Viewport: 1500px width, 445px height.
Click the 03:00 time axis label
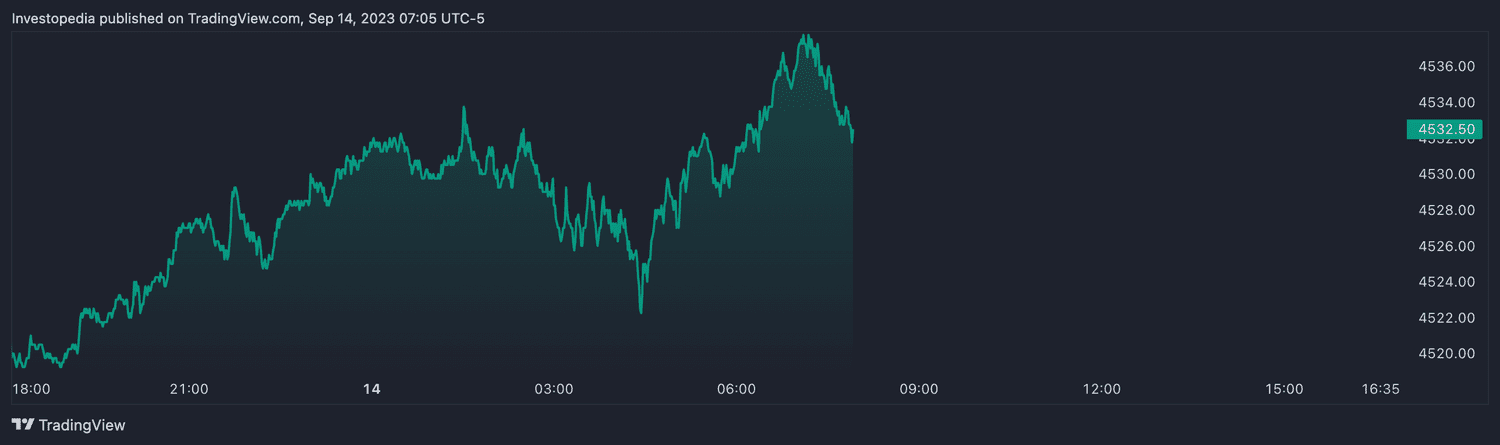[554, 389]
